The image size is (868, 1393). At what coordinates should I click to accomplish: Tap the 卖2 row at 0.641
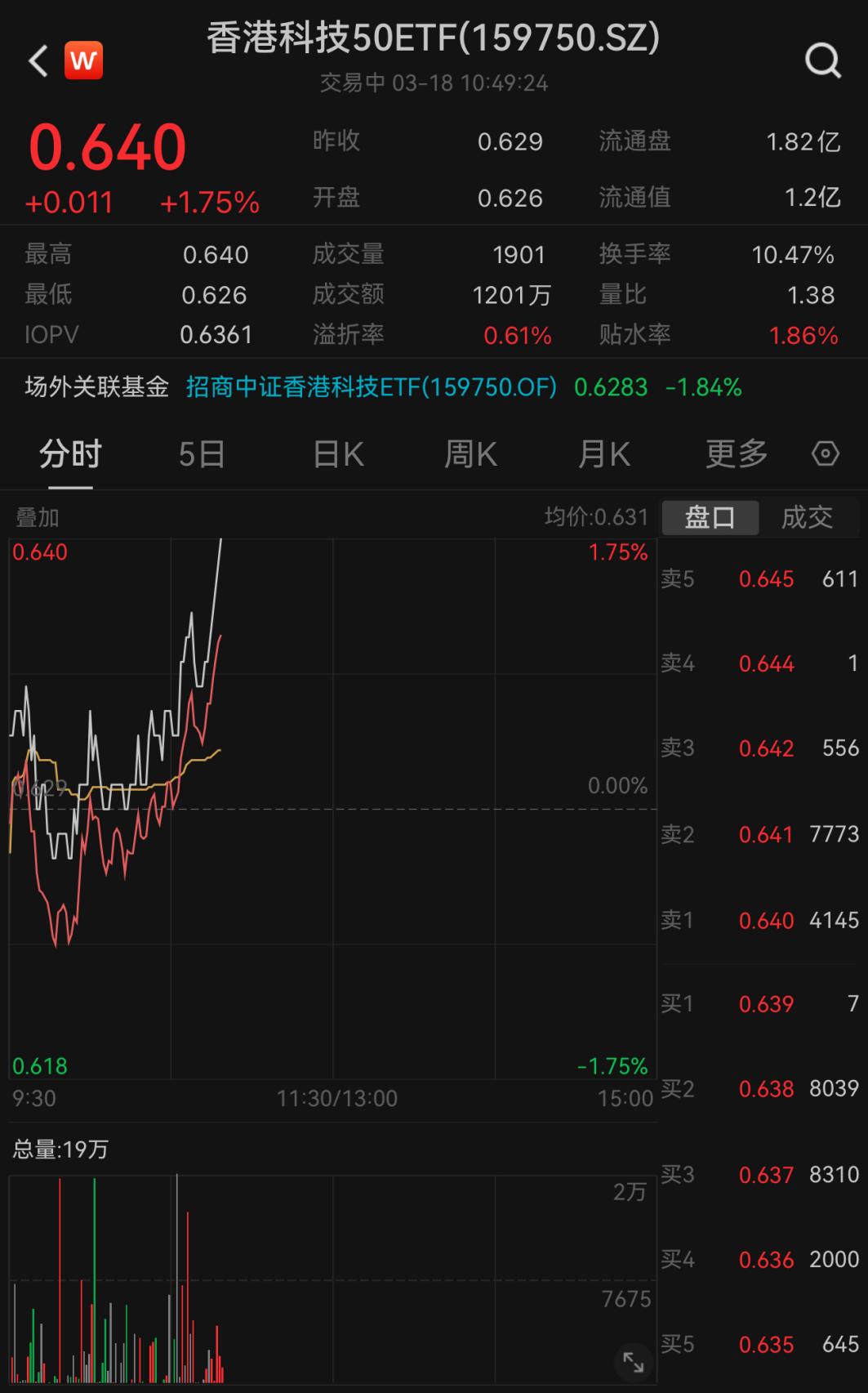(759, 834)
